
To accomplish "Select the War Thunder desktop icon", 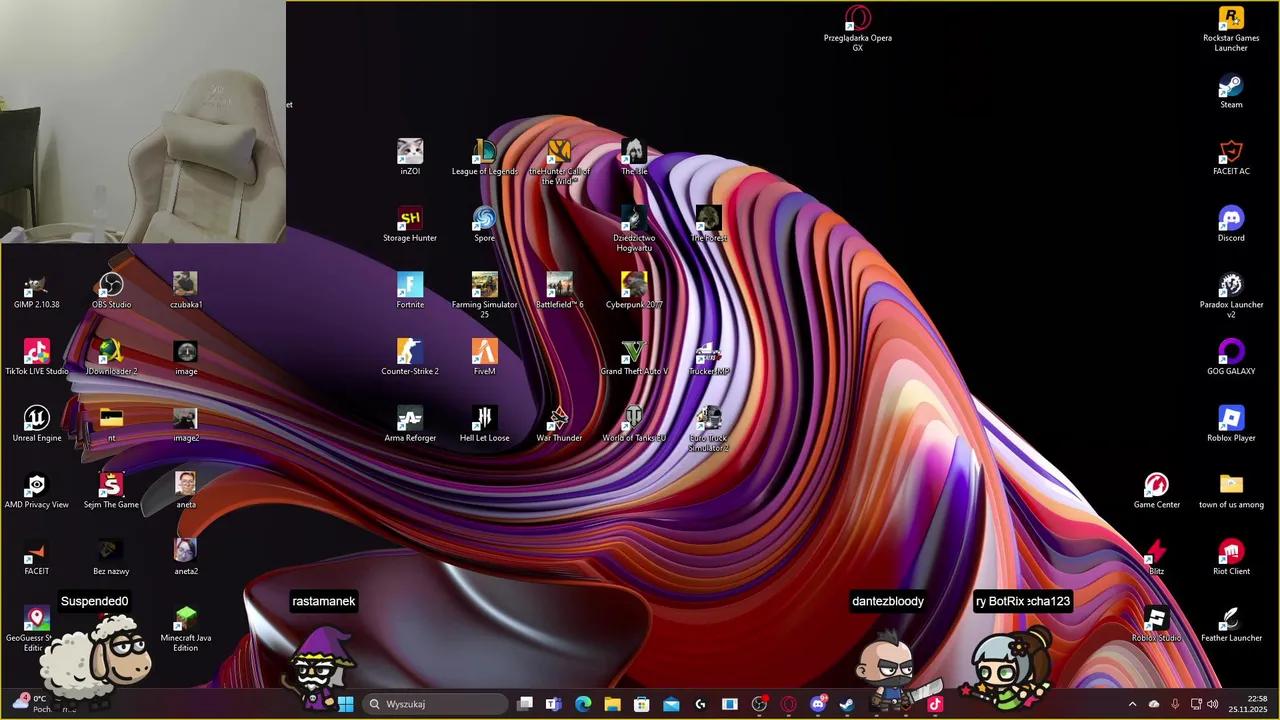I will pos(559,424).
